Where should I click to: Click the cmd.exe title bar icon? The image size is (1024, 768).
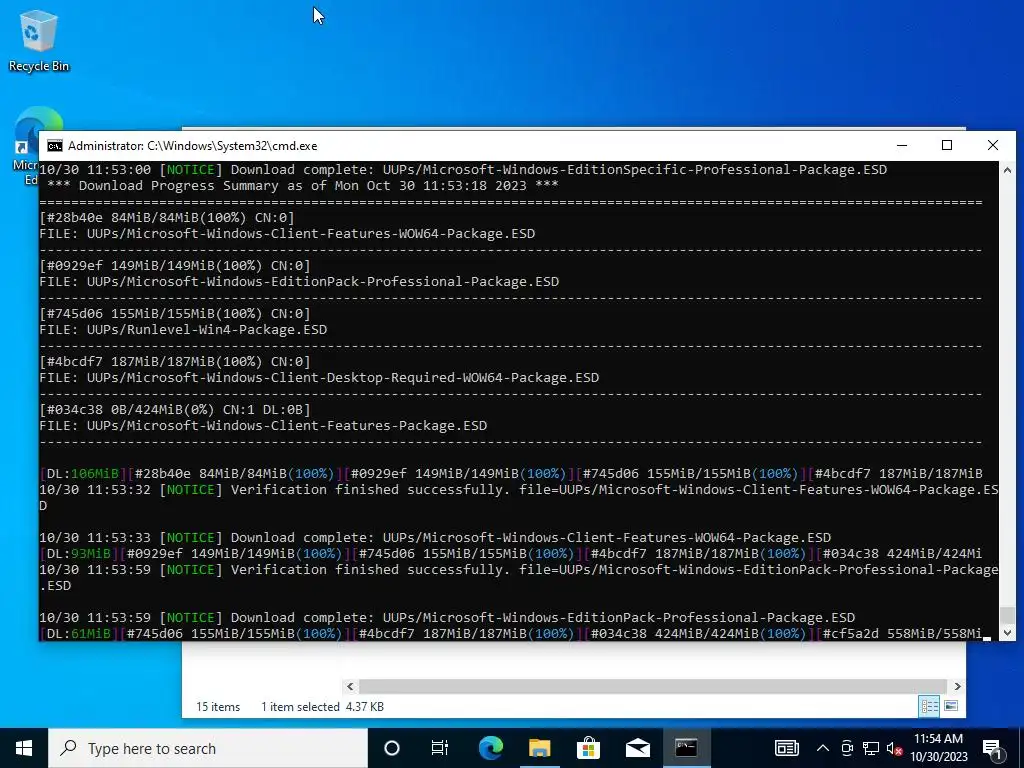55,146
